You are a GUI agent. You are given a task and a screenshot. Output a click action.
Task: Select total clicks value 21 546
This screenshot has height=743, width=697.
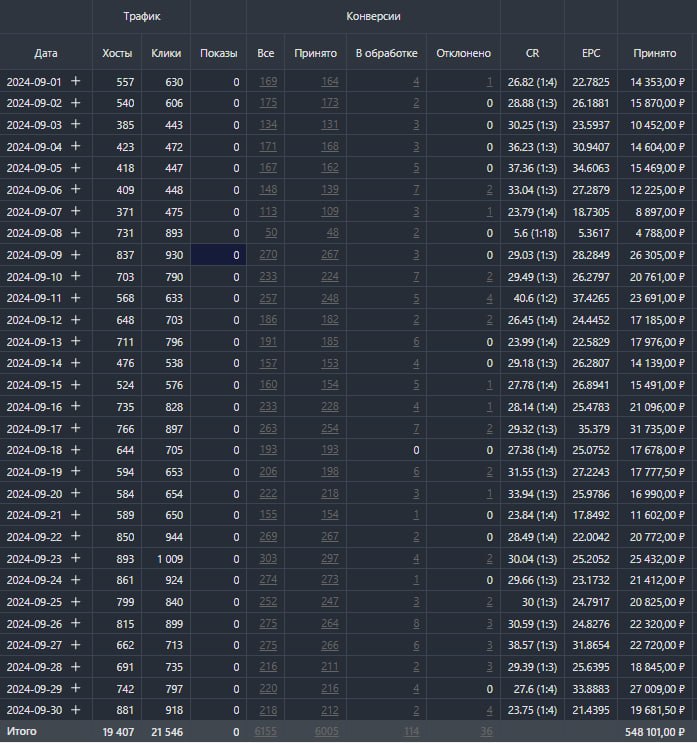point(167,732)
